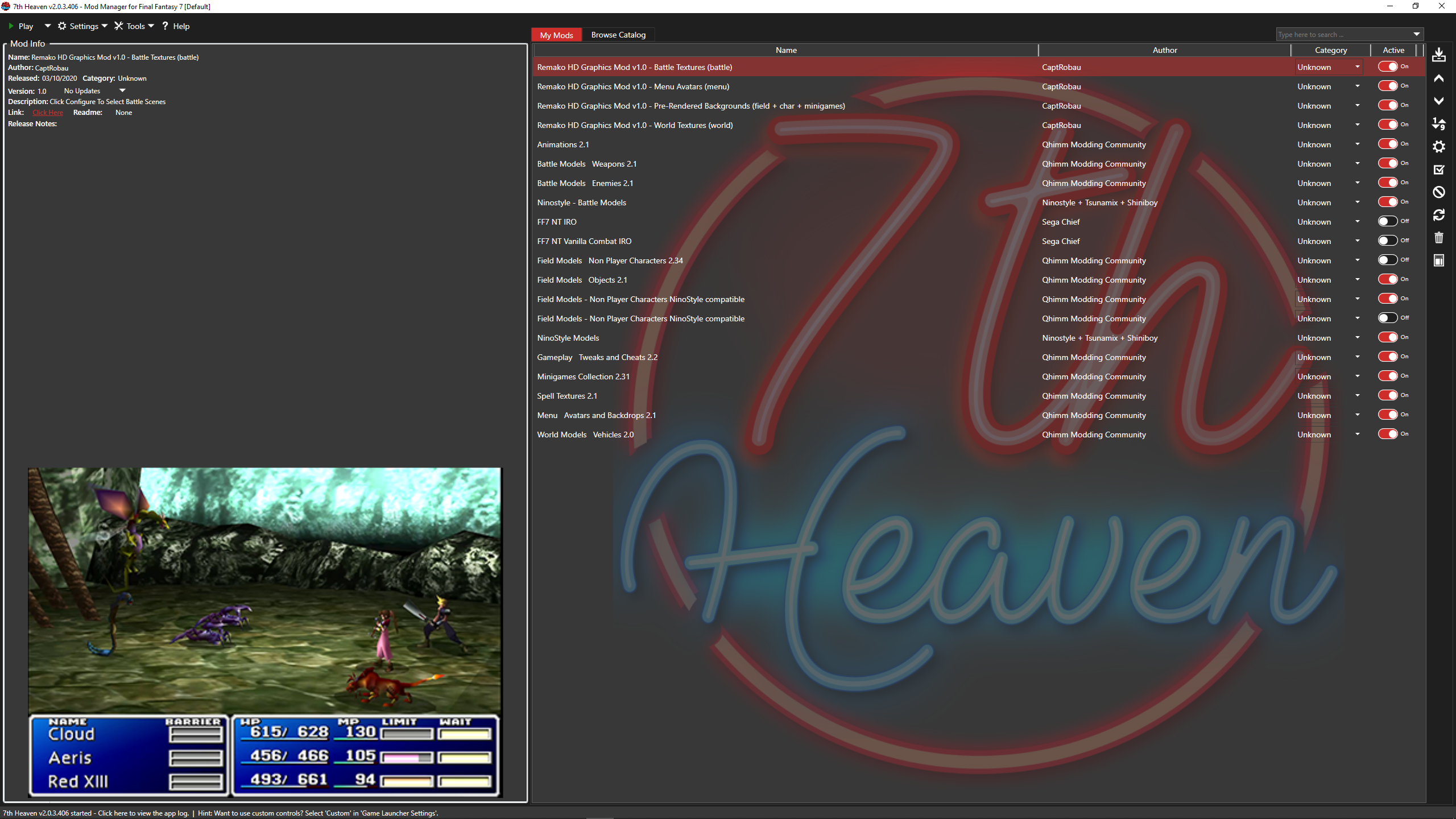Click the app log message in status bar
Viewport: 1456px width, 819px height.
click(96, 813)
